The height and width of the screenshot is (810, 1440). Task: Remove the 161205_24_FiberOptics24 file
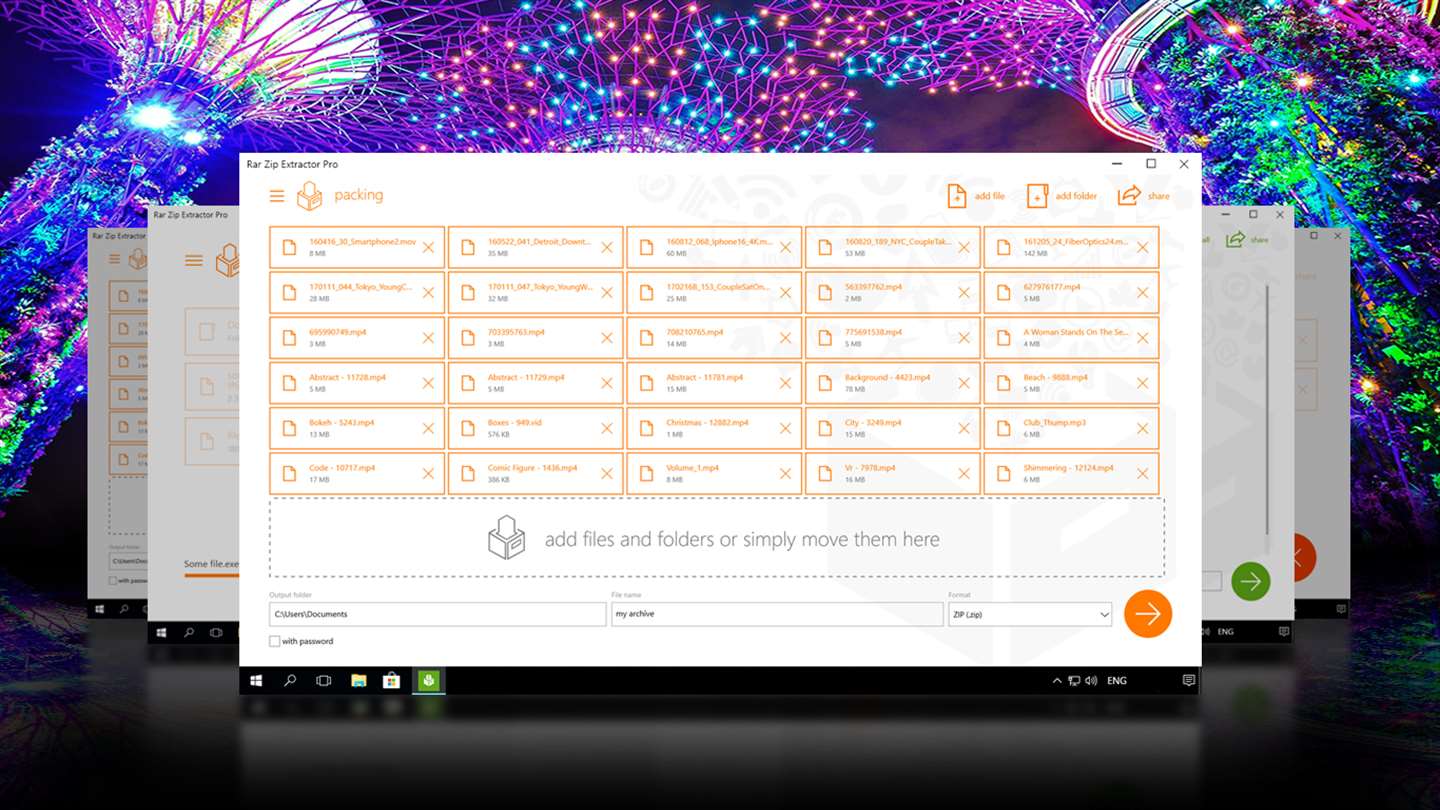[x=1142, y=248]
